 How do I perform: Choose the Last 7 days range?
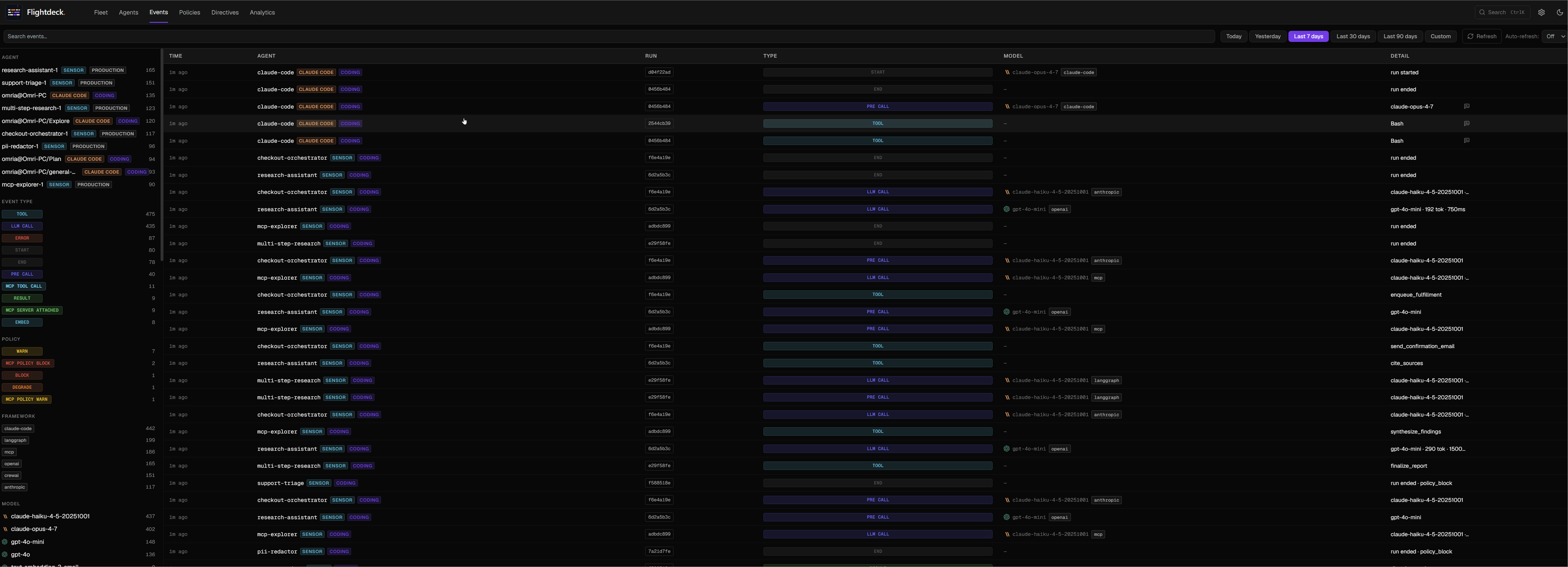(x=1309, y=37)
